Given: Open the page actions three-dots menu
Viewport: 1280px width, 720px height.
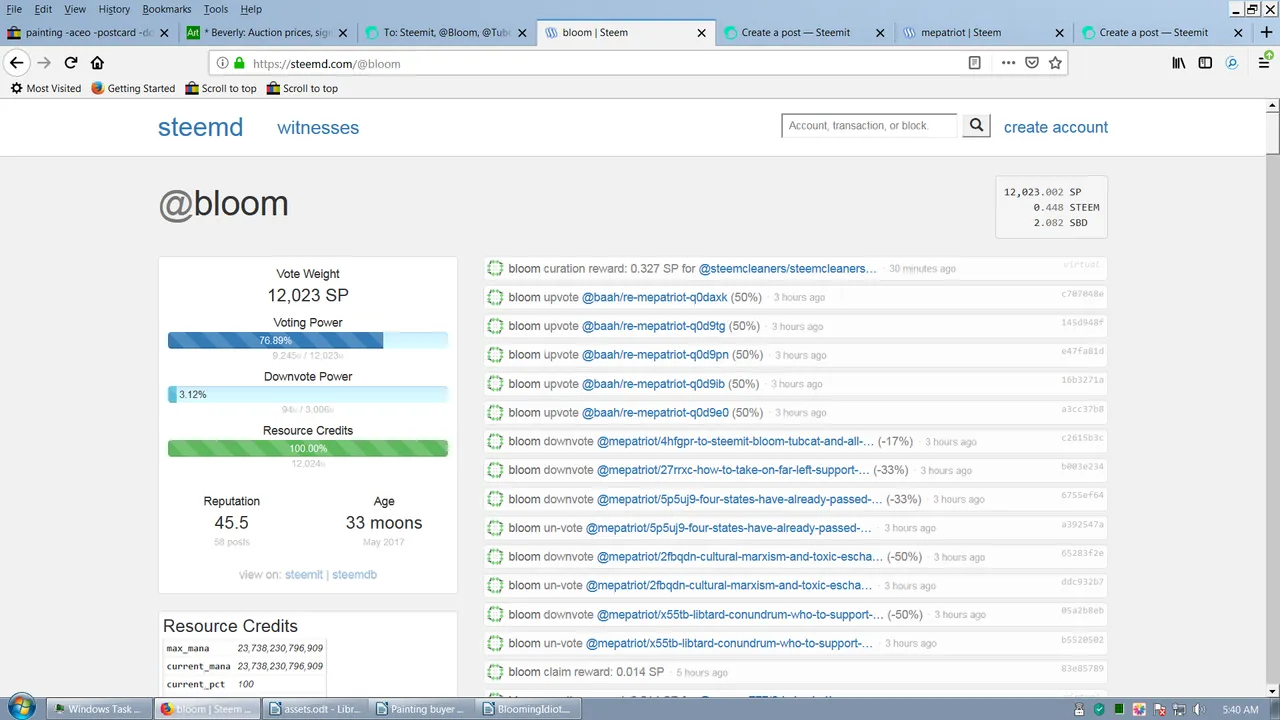Looking at the screenshot, I should pyautogui.click(x=1008, y=63).
